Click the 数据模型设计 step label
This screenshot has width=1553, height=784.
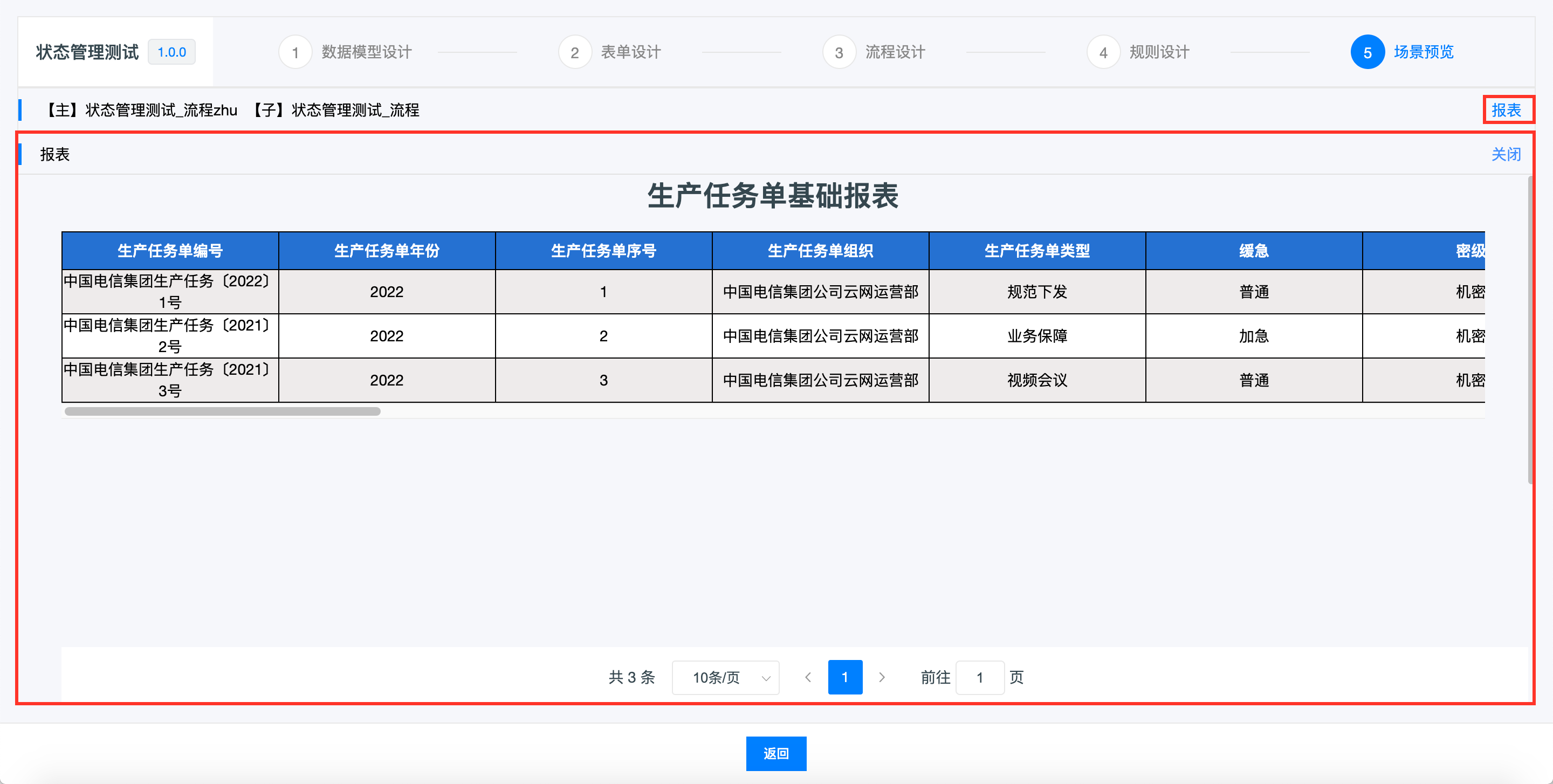367,52
